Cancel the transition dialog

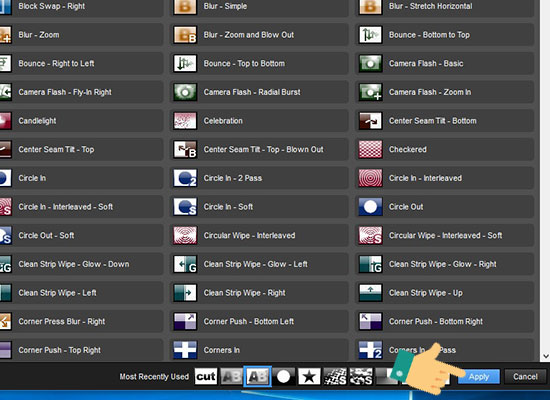tap(525, 376)
